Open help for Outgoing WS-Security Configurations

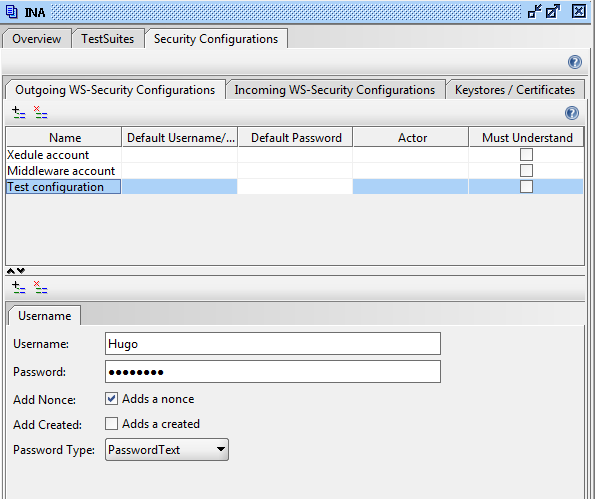click(x=572, y=113)
